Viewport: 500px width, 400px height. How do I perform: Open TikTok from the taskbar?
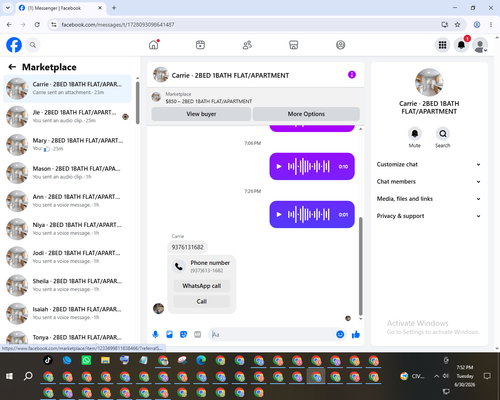coord(48,360)
